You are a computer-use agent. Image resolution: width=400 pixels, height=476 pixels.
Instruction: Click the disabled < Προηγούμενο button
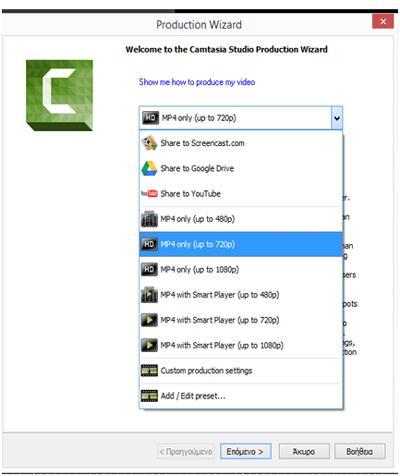186,452
